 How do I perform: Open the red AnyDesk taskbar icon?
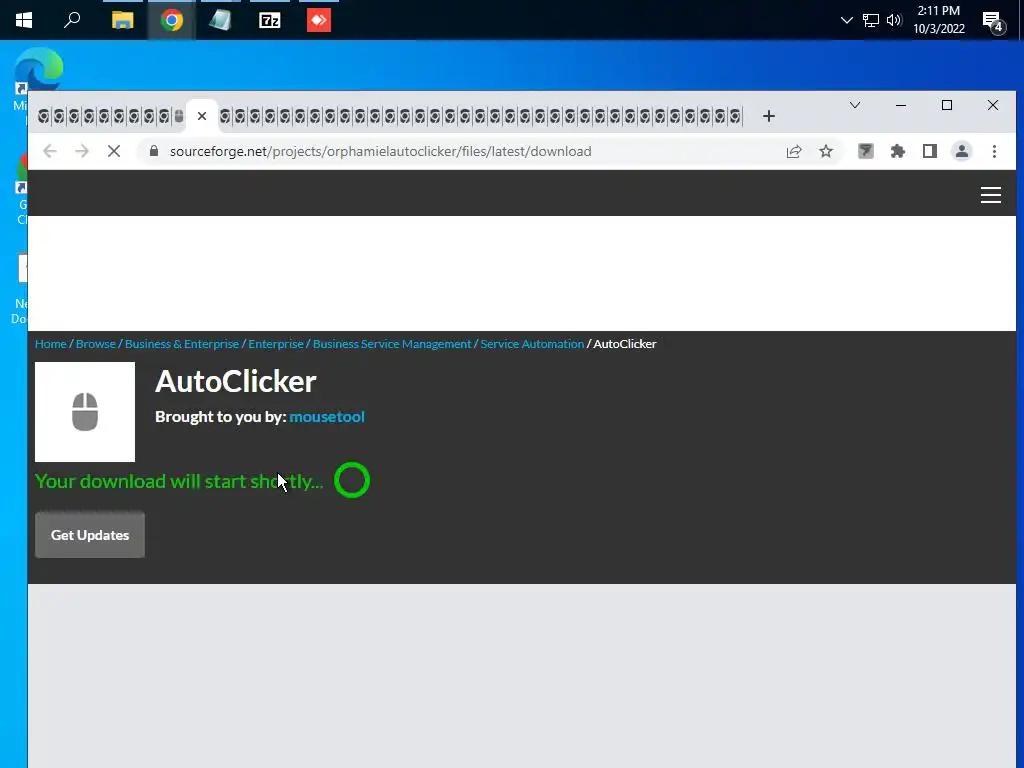pos(319,20)
